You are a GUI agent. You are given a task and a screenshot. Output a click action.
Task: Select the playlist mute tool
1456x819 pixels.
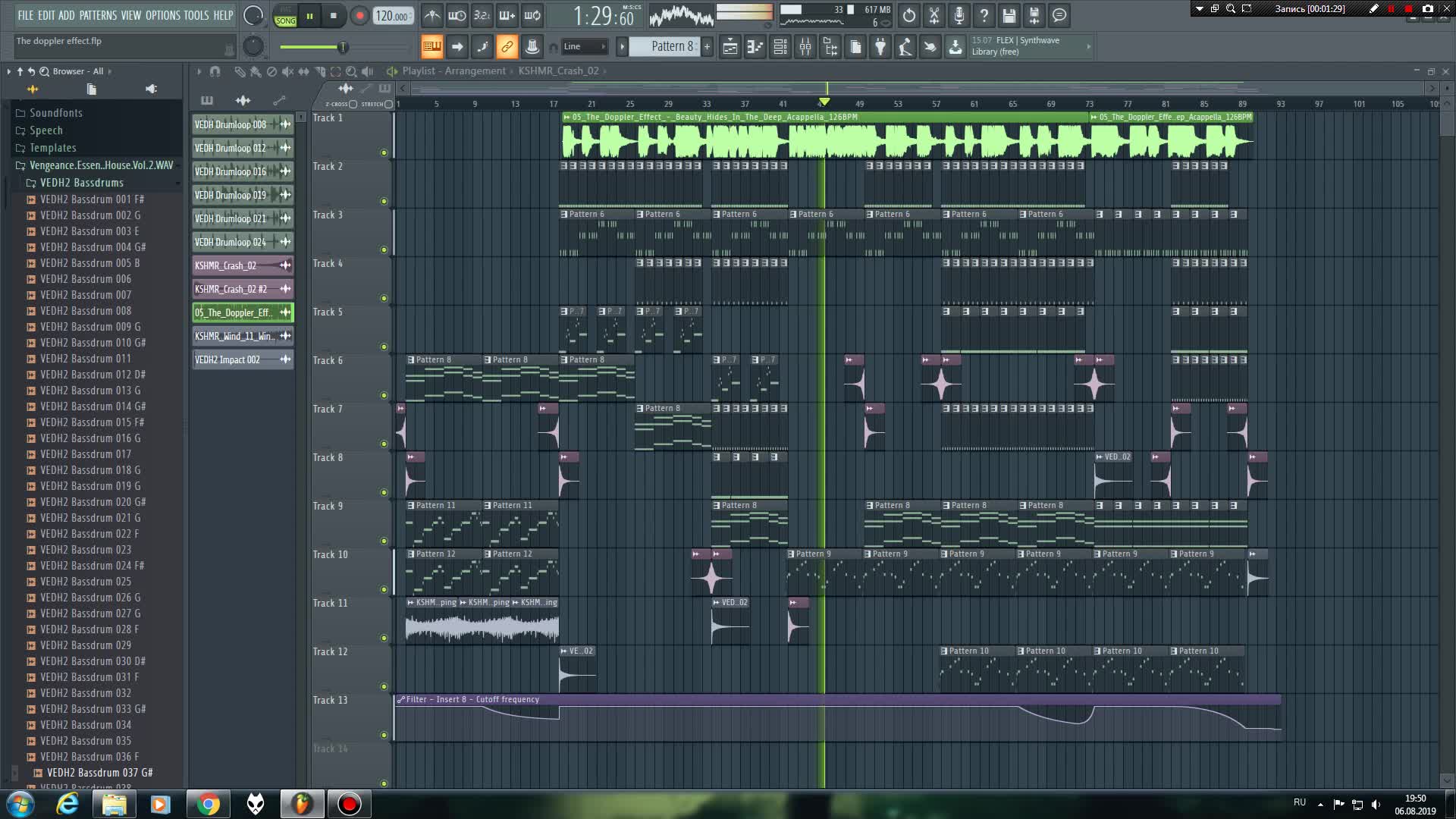point(287,71)
